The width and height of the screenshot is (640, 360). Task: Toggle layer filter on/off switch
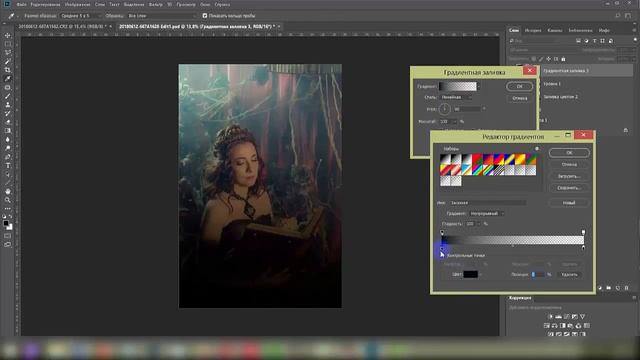(635, 40)
